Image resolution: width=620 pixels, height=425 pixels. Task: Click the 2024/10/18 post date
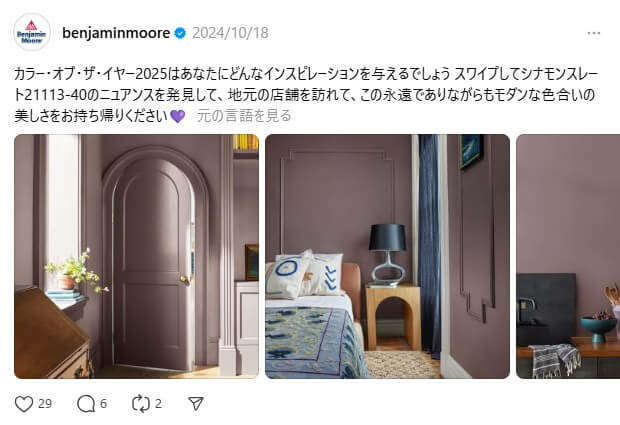click(231, 33)
